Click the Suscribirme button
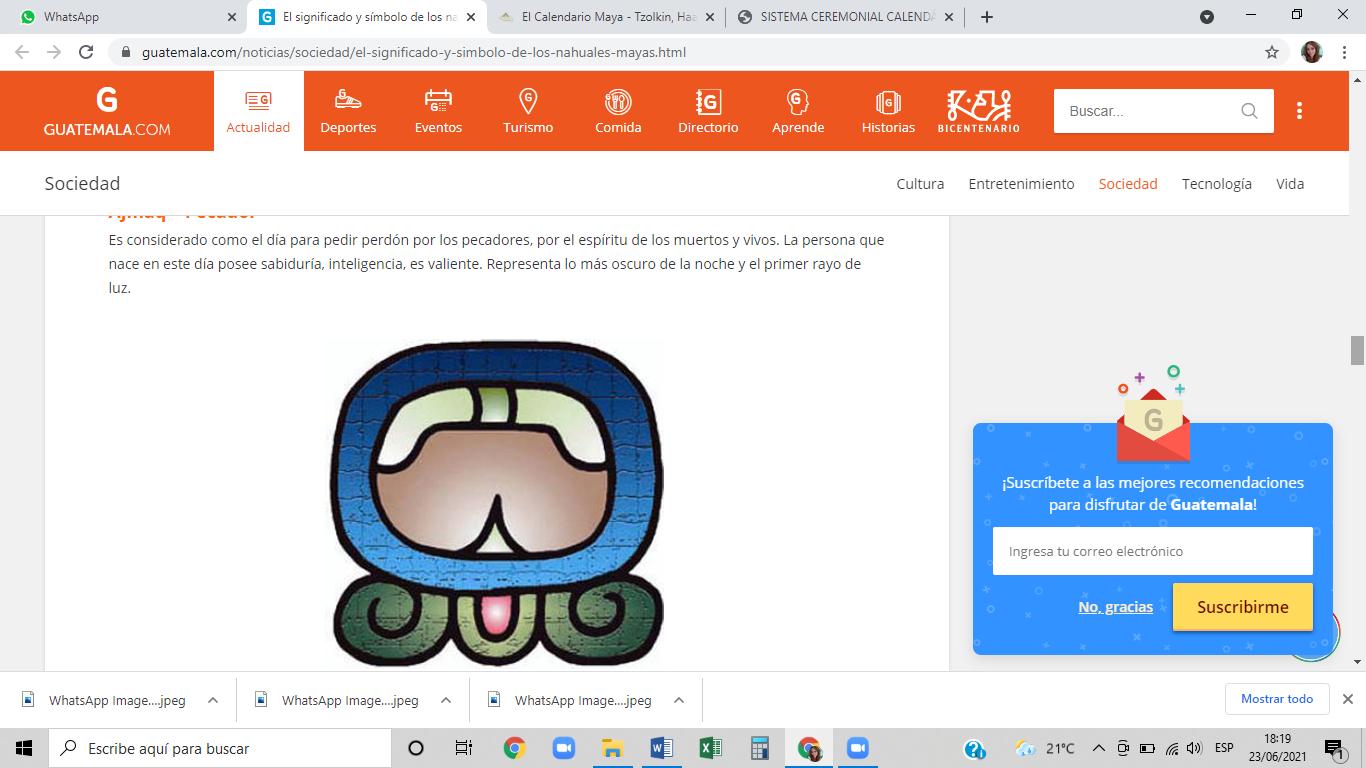1366x768 pixels. 1243,607
